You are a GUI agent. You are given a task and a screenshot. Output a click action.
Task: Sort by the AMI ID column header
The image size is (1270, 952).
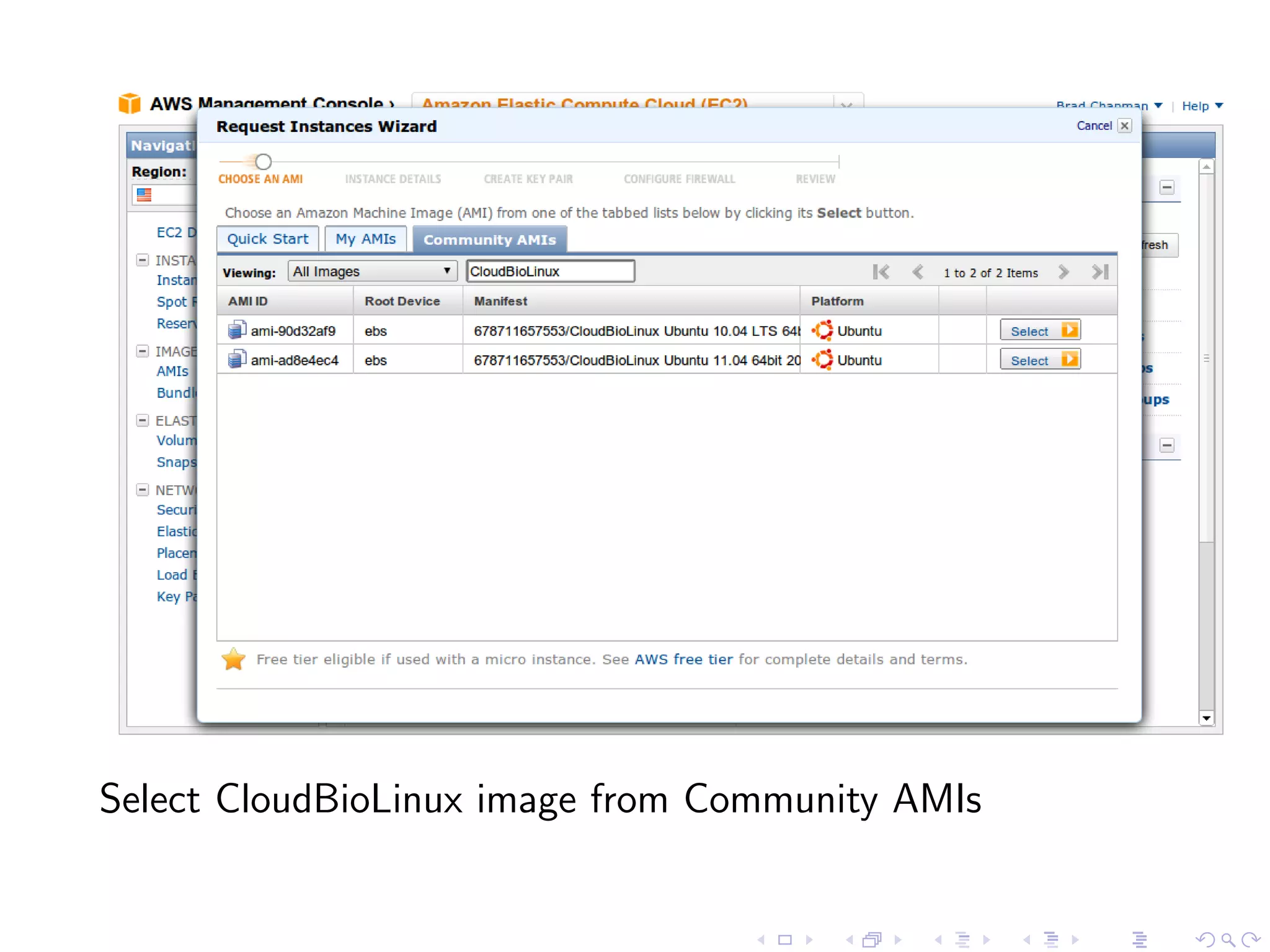[285, 301]
